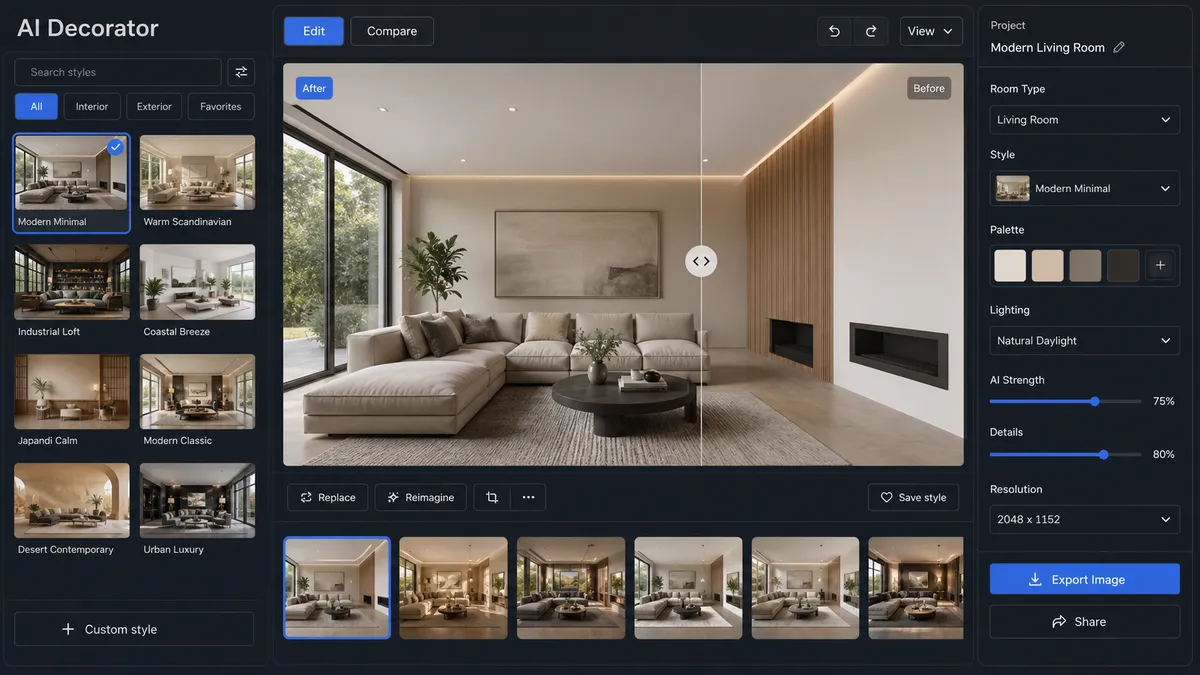The image size is (1200, 675).
Task: Select the dark charcoal palette swatch
Action: 1123,266
